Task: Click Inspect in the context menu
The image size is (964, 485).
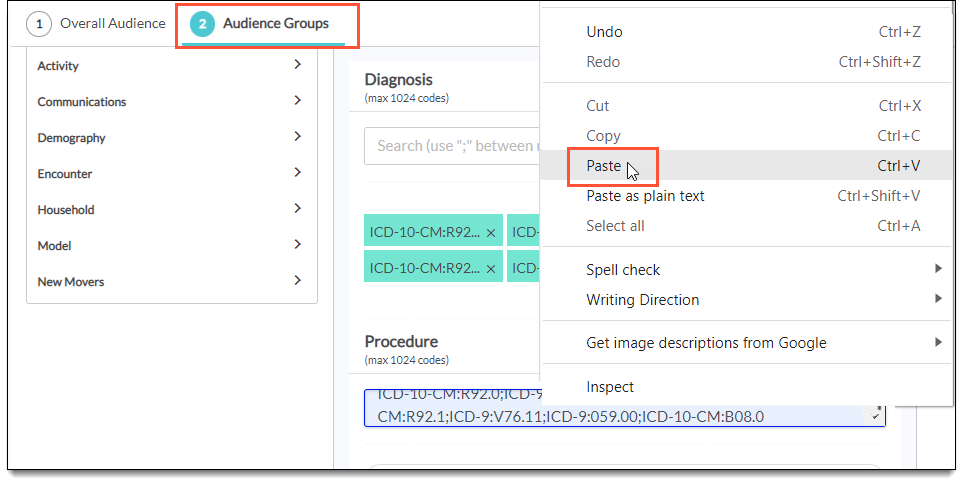Action: [x=610, y=387]
